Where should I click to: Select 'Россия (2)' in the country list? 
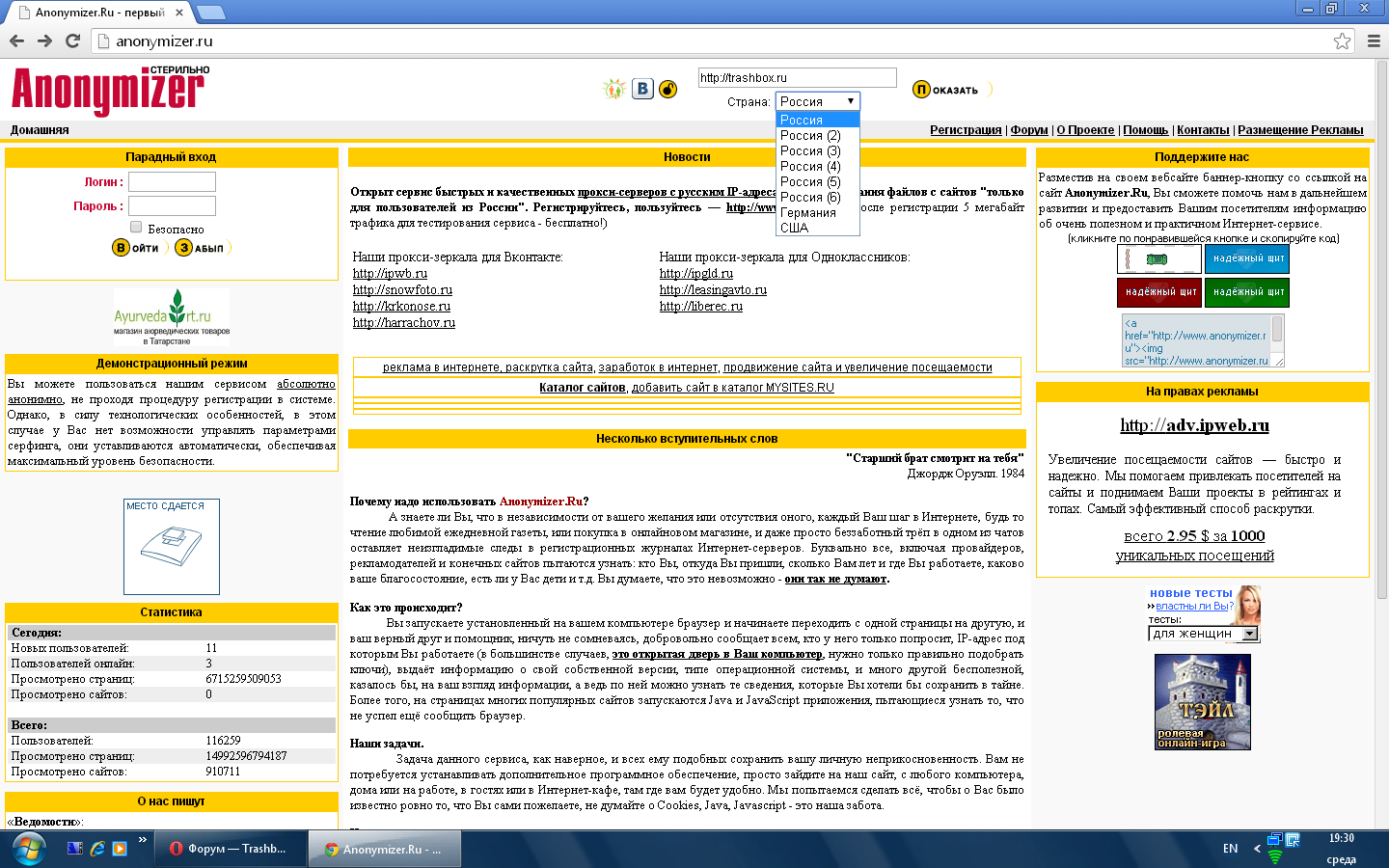point(817,135)
